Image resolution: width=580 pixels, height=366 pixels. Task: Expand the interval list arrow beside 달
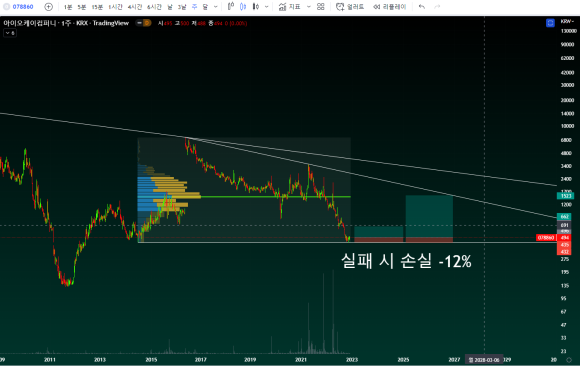tap(216, 7)
